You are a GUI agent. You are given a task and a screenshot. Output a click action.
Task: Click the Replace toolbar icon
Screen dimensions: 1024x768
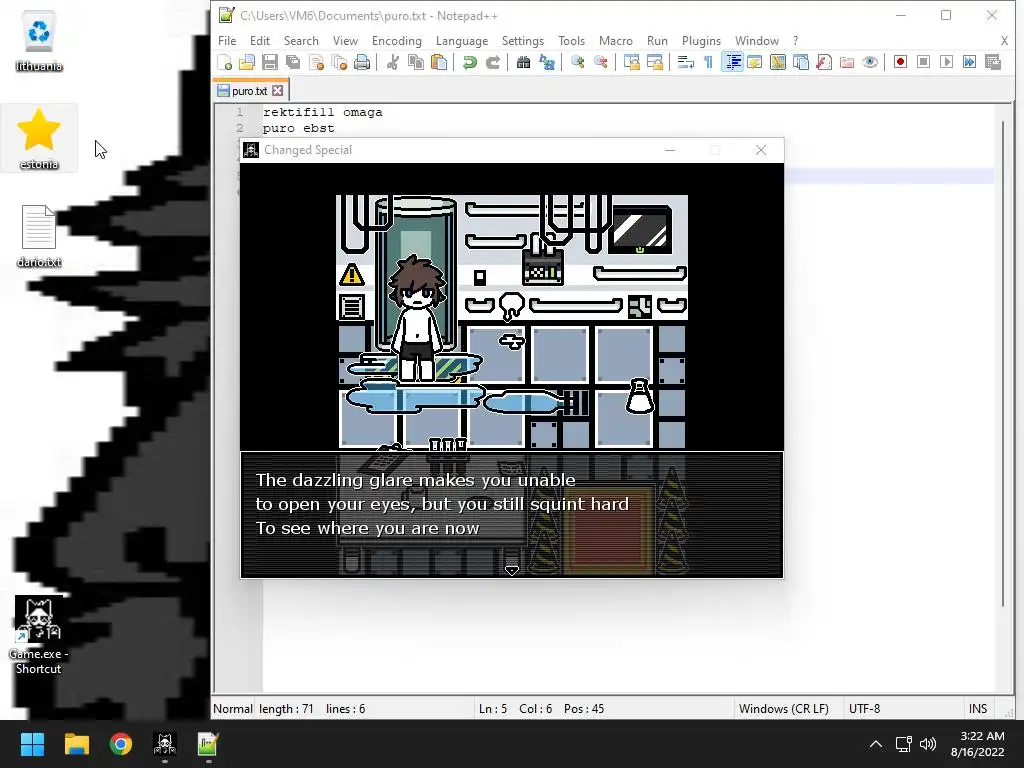pos(547,62)
